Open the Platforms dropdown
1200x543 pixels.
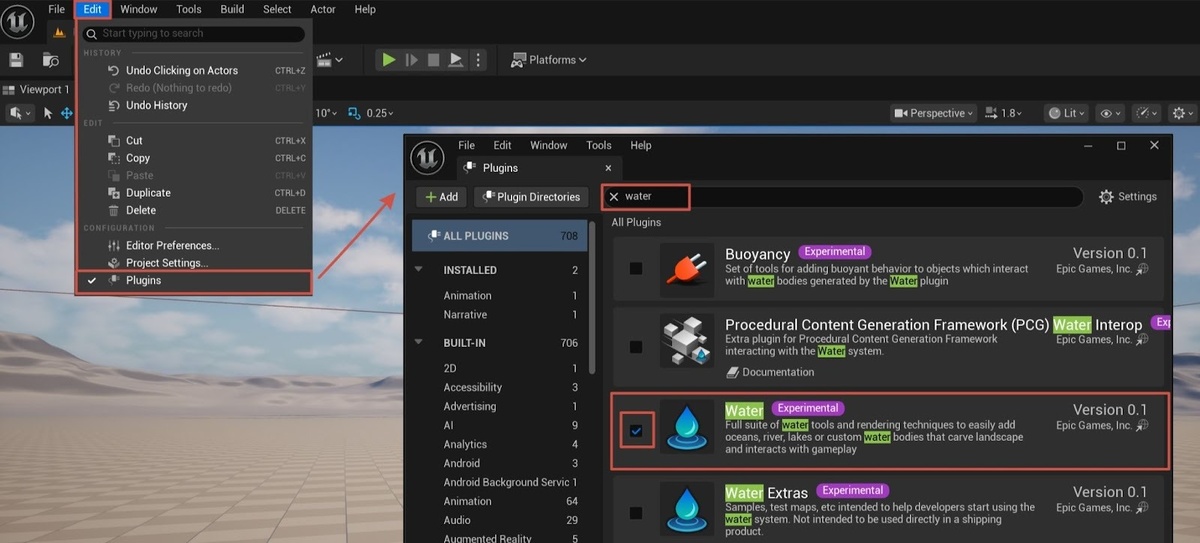point(549,60)
